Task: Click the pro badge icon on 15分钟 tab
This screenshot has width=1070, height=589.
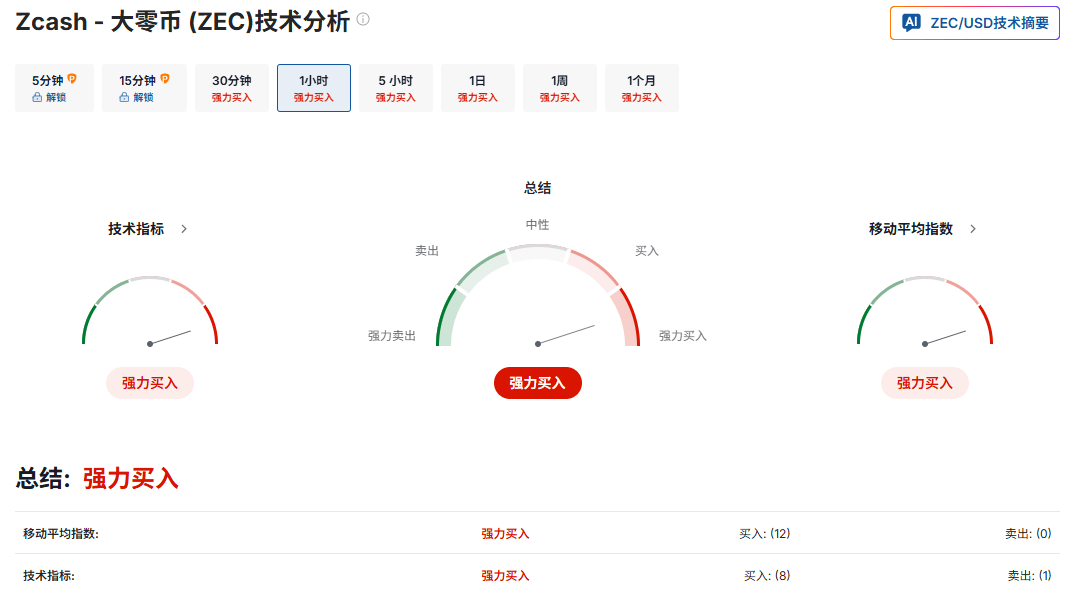Action: (x=164, y=79)
